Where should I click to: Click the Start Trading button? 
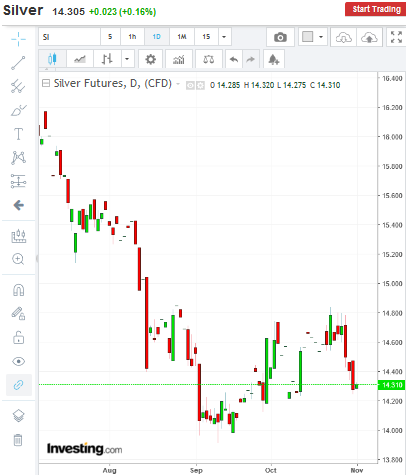click(376, 9)
